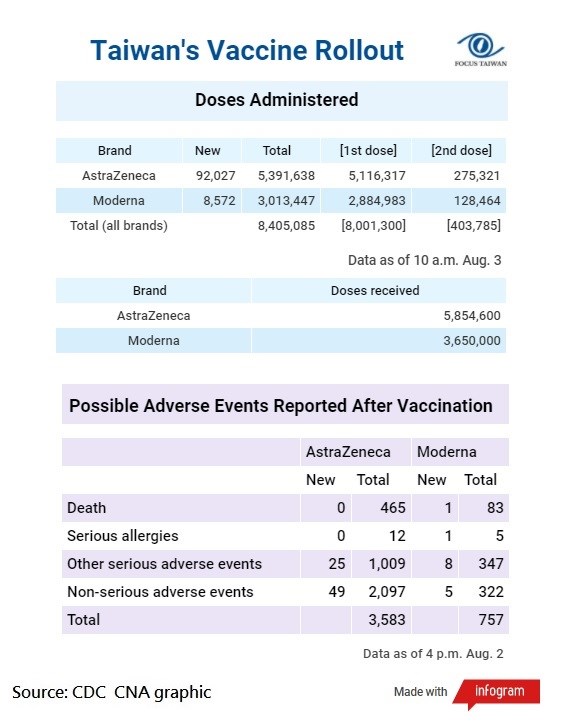Select the Total (all brands) row label

119,226
